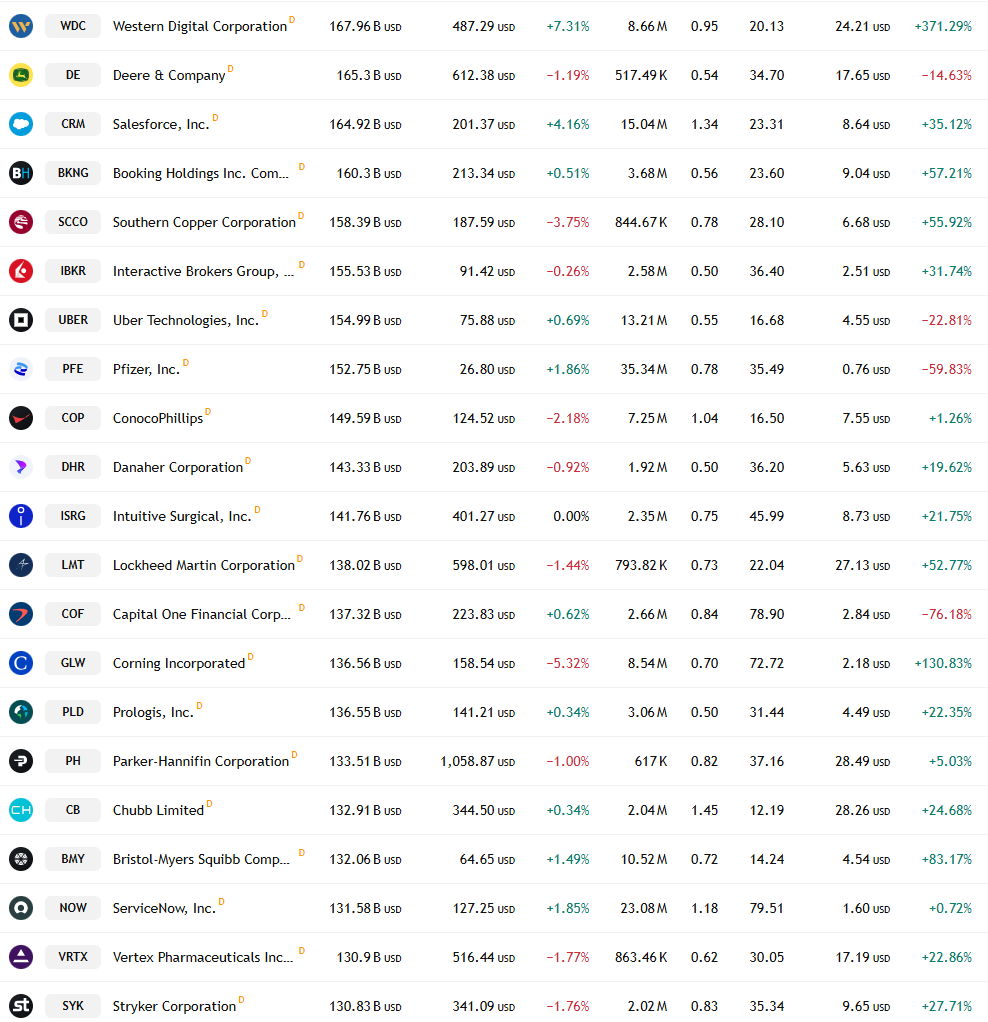Select the BKNG ticker badge
The height and width of the screenshot is (1022, 988).
73,173
